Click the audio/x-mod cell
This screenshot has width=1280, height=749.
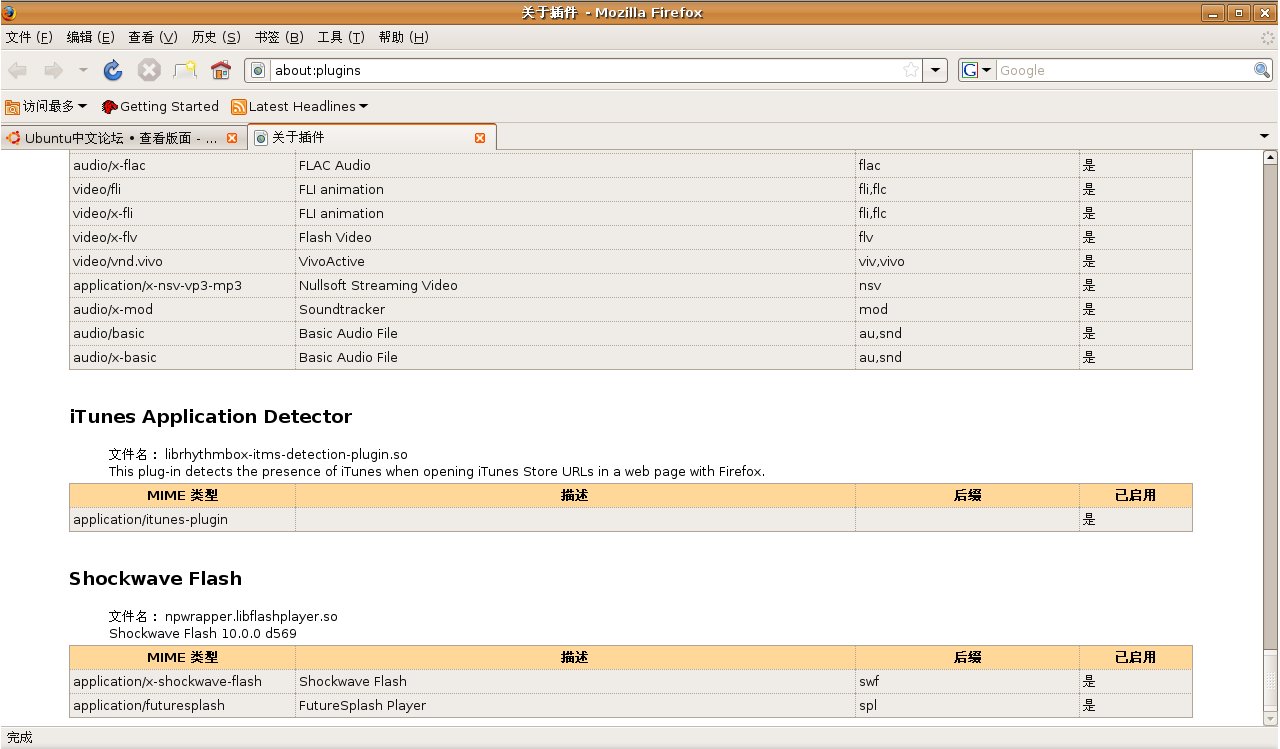pyautogui.click(x=182, y=309)
